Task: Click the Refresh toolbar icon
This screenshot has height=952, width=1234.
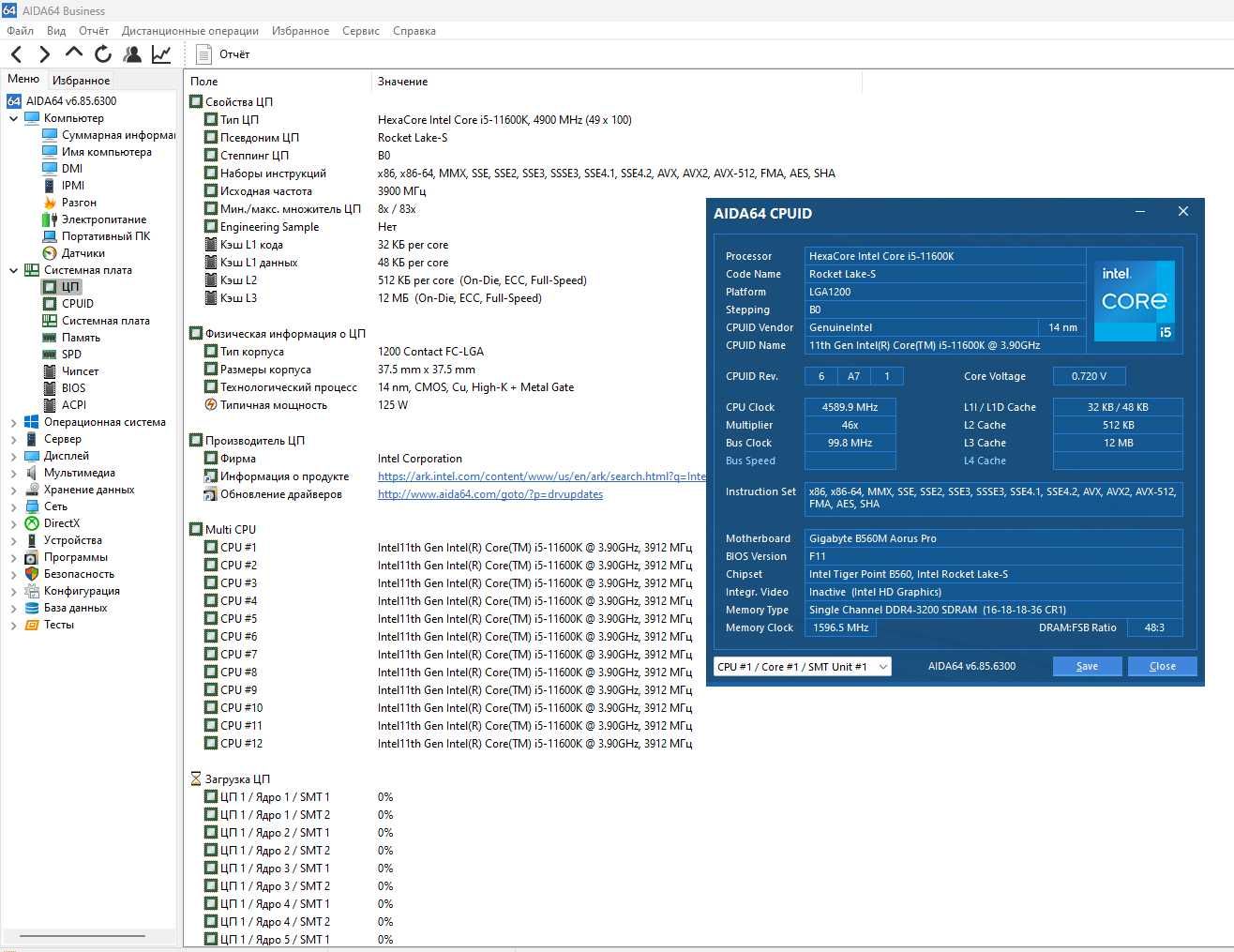Action: tap(102, 54)
